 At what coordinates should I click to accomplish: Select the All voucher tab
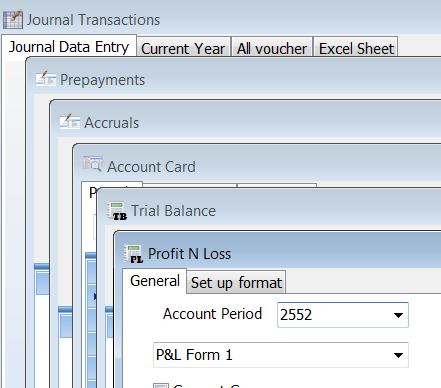(272, 49)
